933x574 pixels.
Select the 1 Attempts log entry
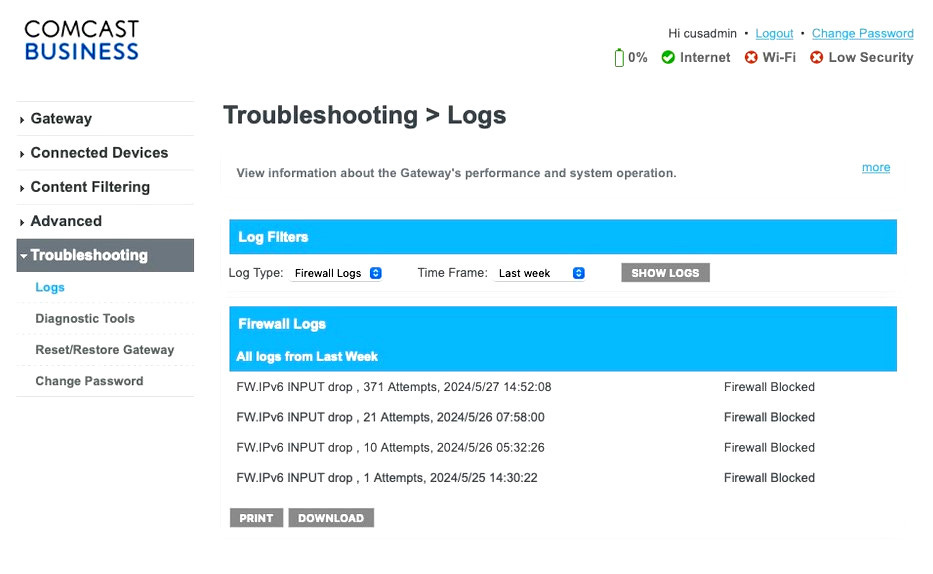tap(387, 478)
